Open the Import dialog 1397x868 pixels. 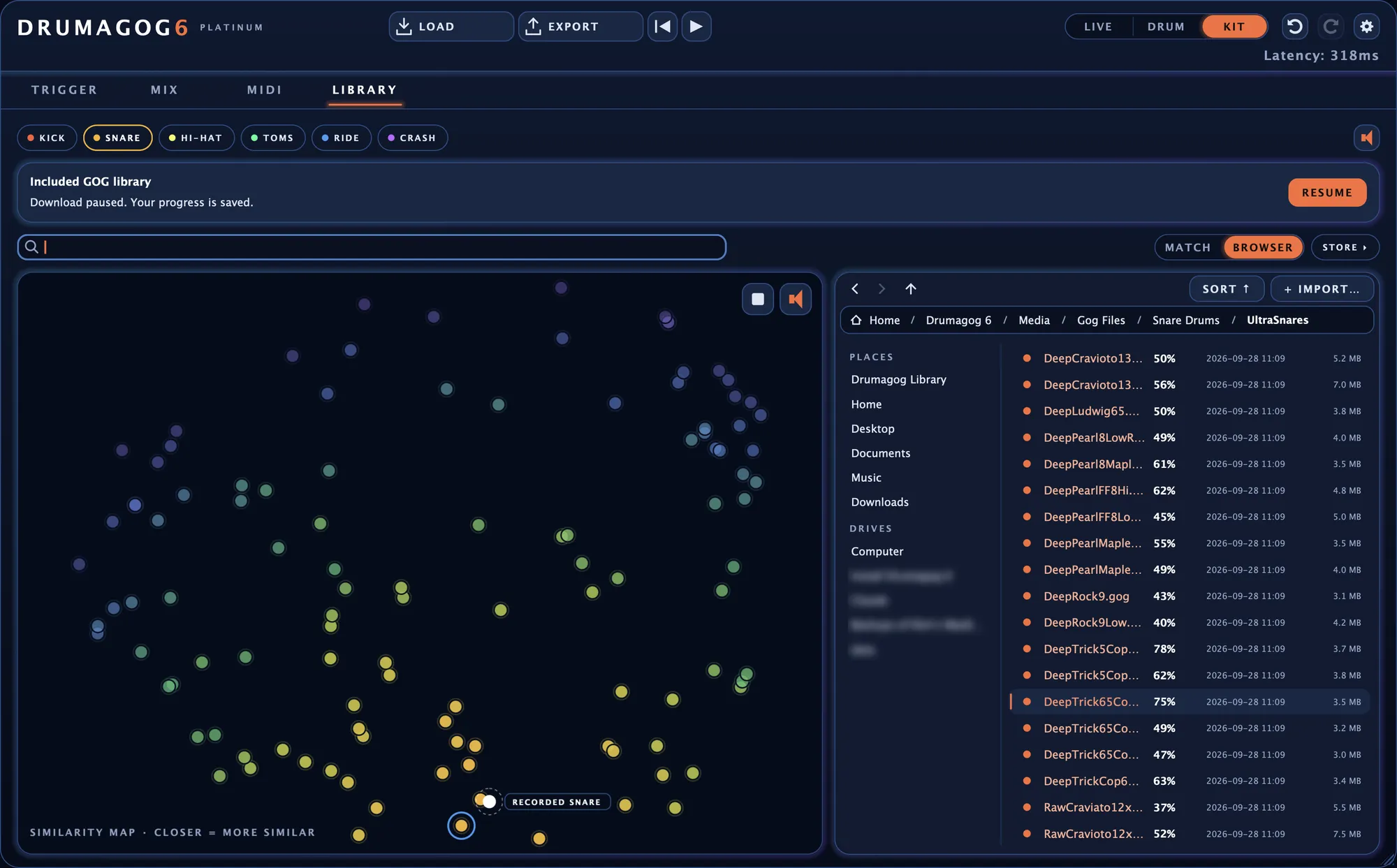[x=1322, y=288]
